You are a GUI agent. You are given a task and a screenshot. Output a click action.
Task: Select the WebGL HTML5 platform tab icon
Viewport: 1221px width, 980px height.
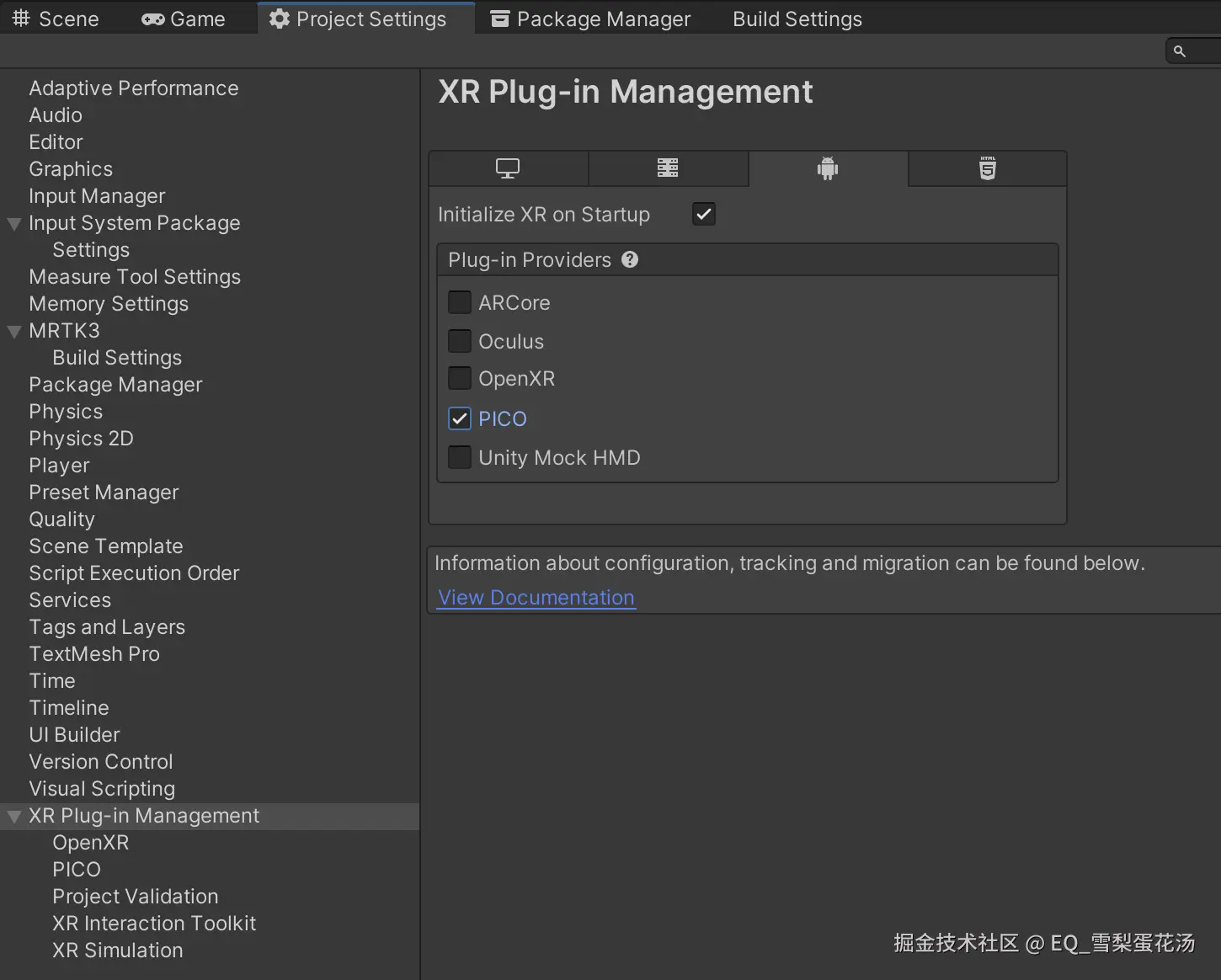(x=988, y=168)
